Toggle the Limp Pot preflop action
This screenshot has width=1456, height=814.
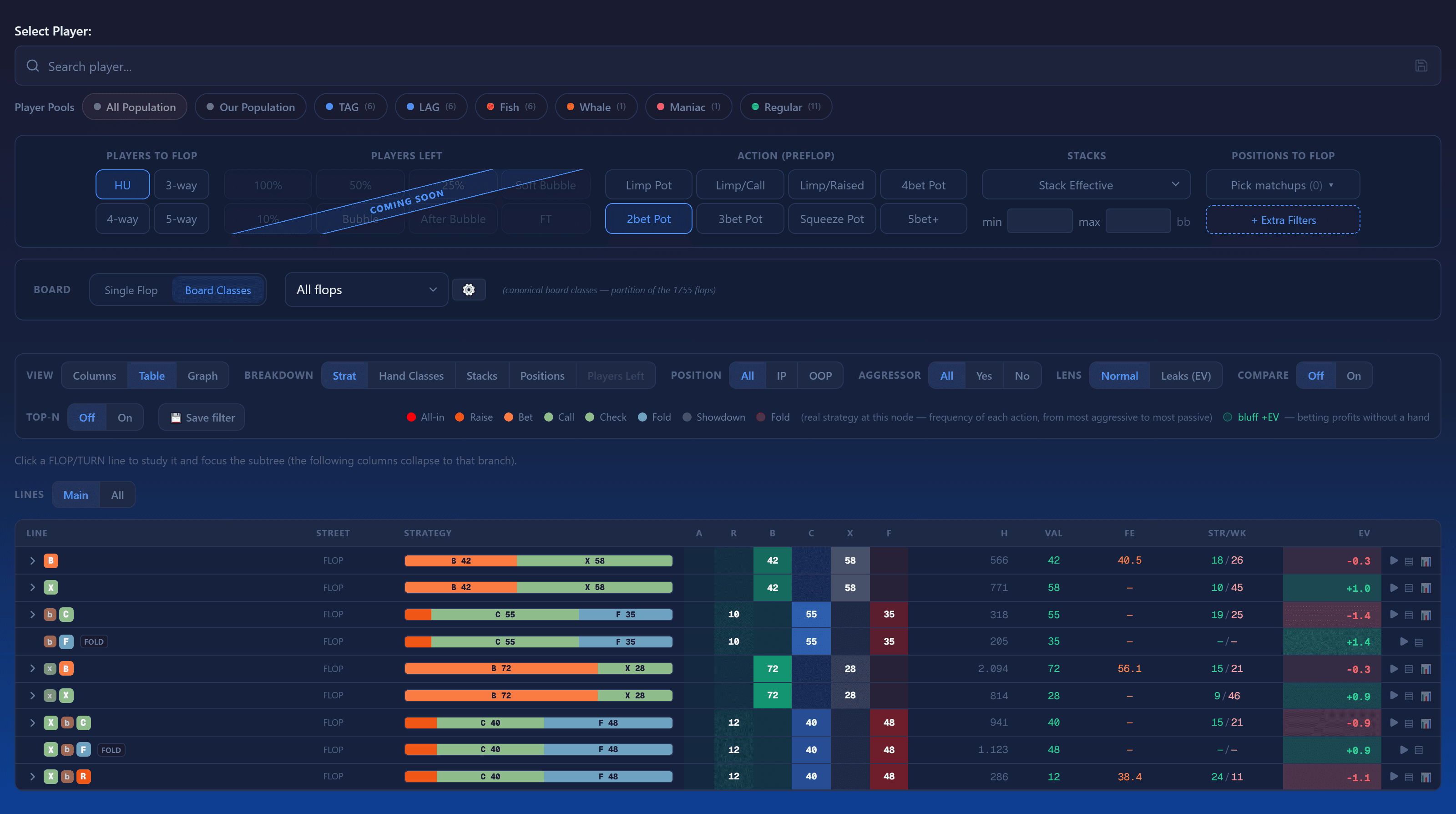tap(648, 185)
